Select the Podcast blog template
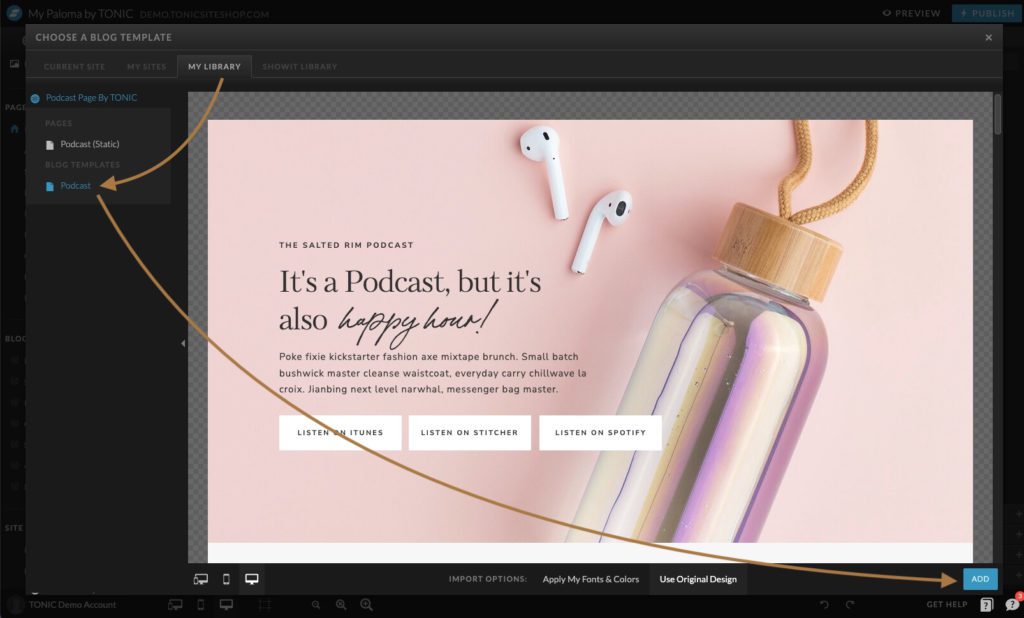 click(x=75, y=186)
